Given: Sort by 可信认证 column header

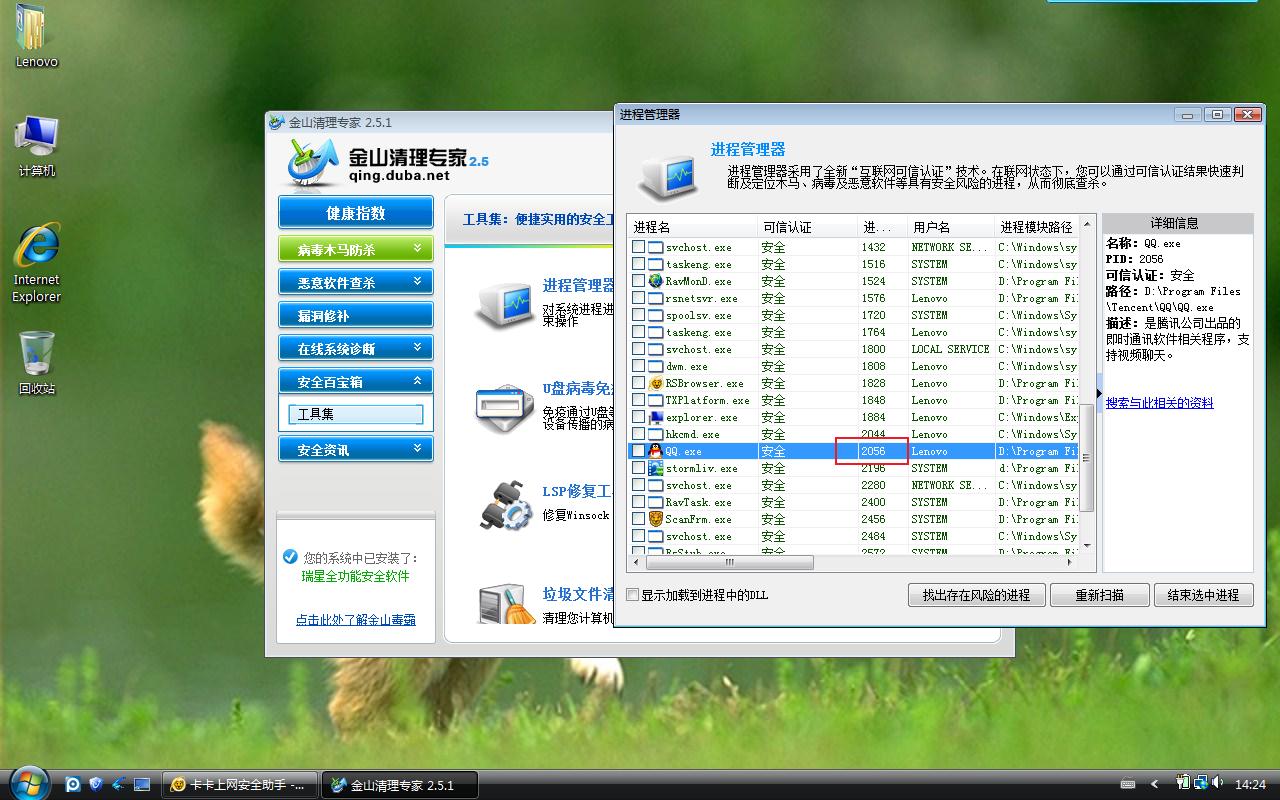Looking at the screenshot, I should coord(807,227).
